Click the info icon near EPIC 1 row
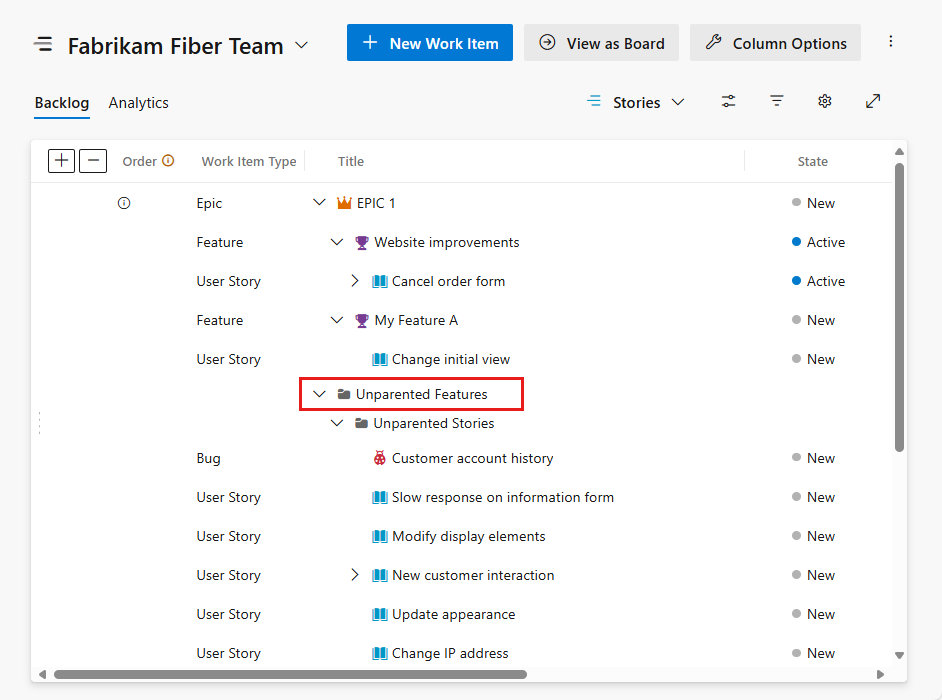Image resolution: width=942 pixels, height=700 pixels. click(x=123, y=202)
